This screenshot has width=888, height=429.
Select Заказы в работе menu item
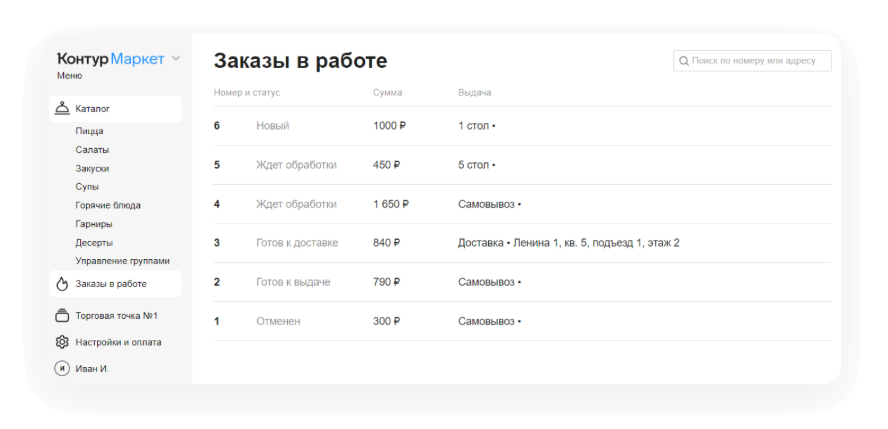116,284
